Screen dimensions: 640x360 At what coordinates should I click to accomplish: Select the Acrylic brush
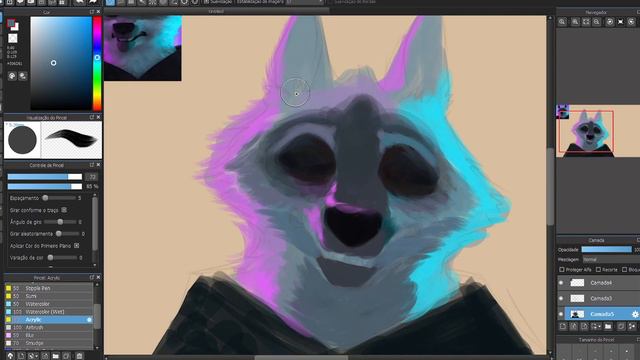(49, 319)
